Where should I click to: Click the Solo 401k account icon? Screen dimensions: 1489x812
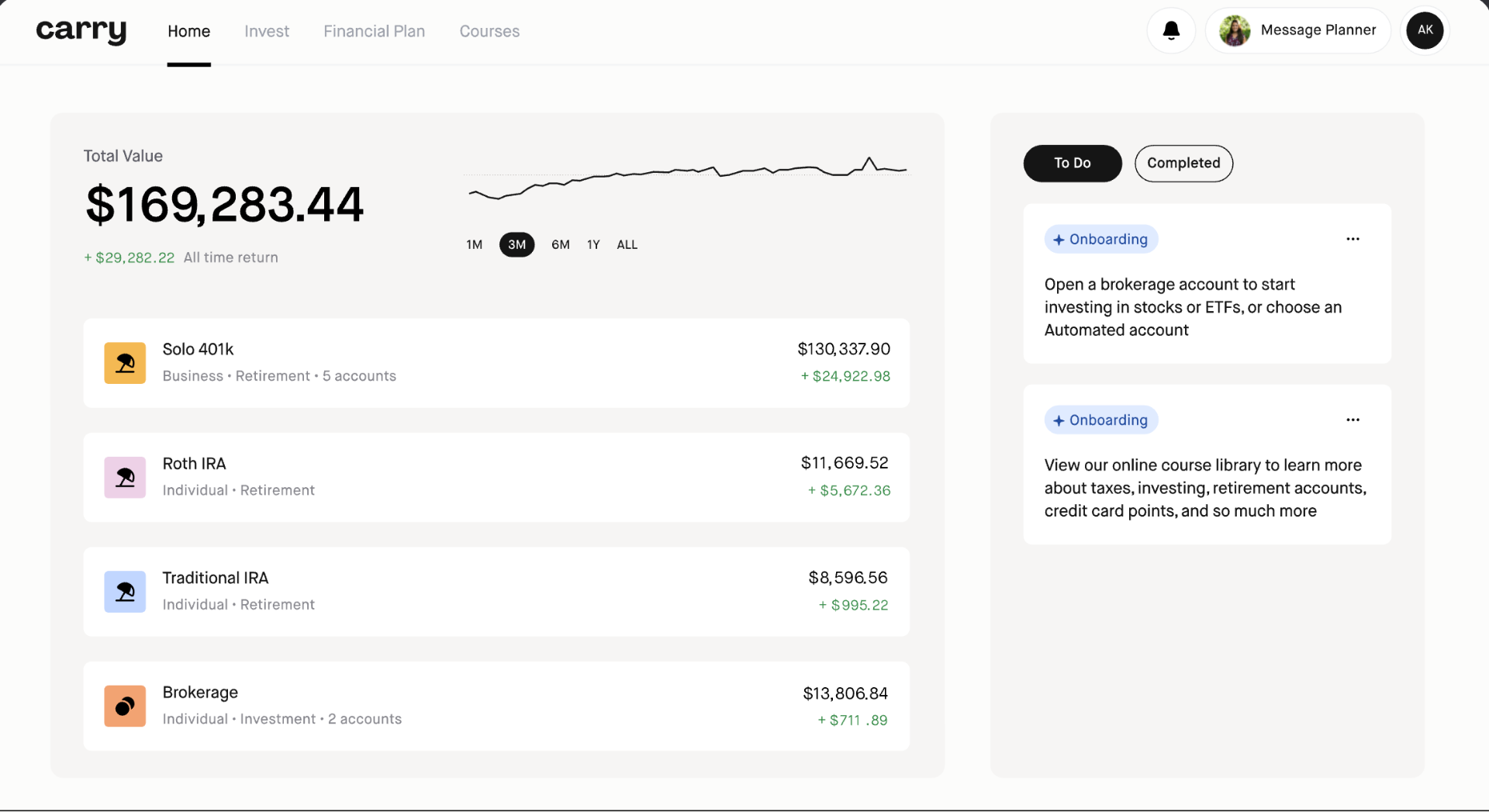point(124,362)
